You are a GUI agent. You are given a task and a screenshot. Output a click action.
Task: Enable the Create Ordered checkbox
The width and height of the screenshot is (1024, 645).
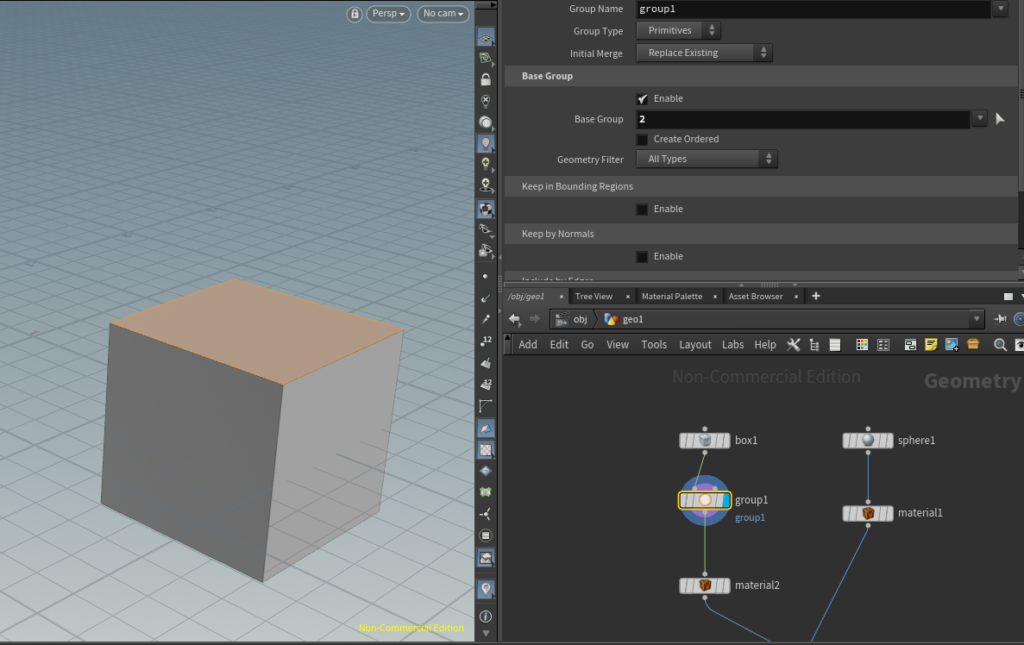[x=641, y=138]
